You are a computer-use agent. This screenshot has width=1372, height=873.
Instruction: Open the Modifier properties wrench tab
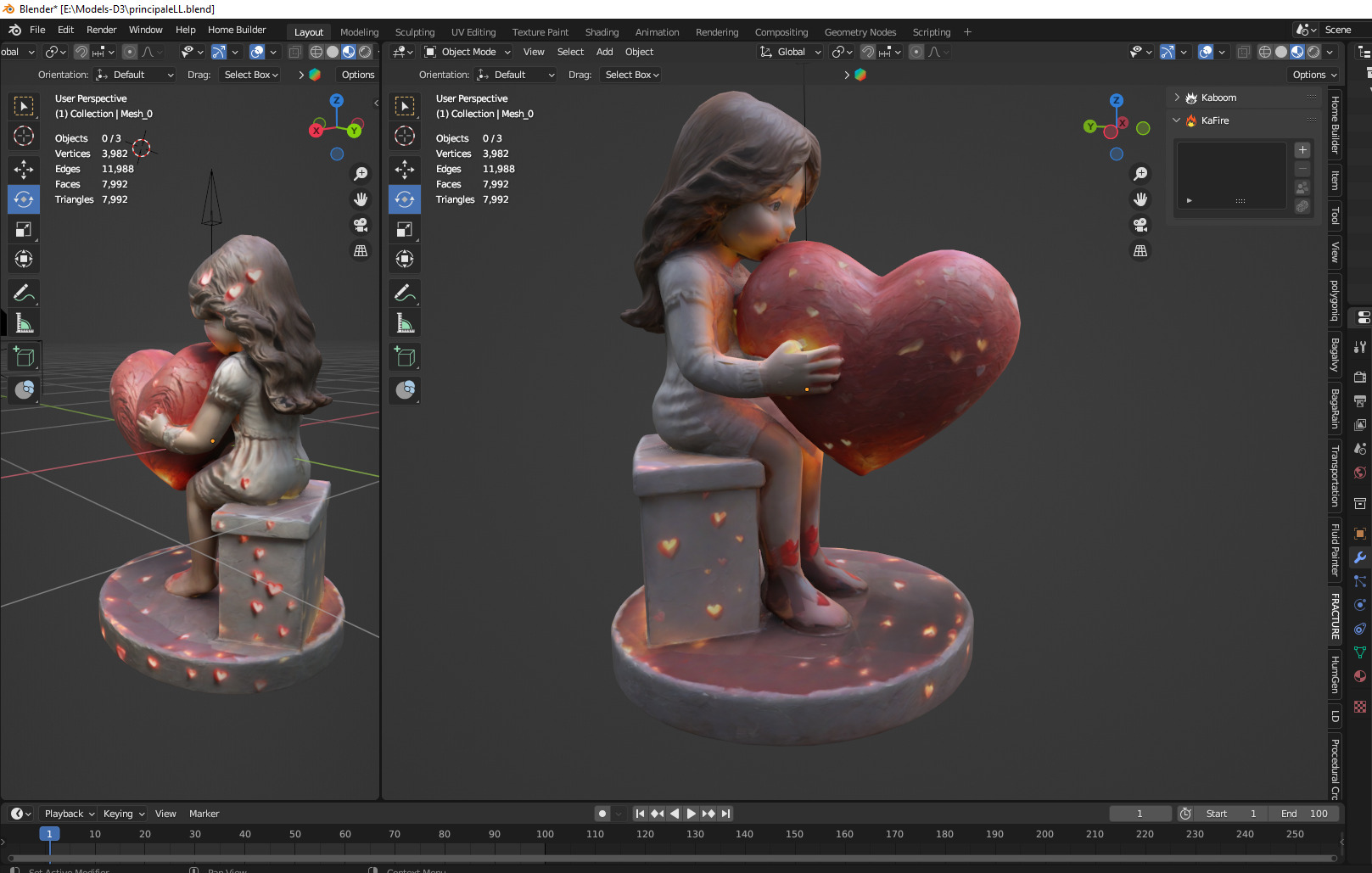coord(1360,557)
